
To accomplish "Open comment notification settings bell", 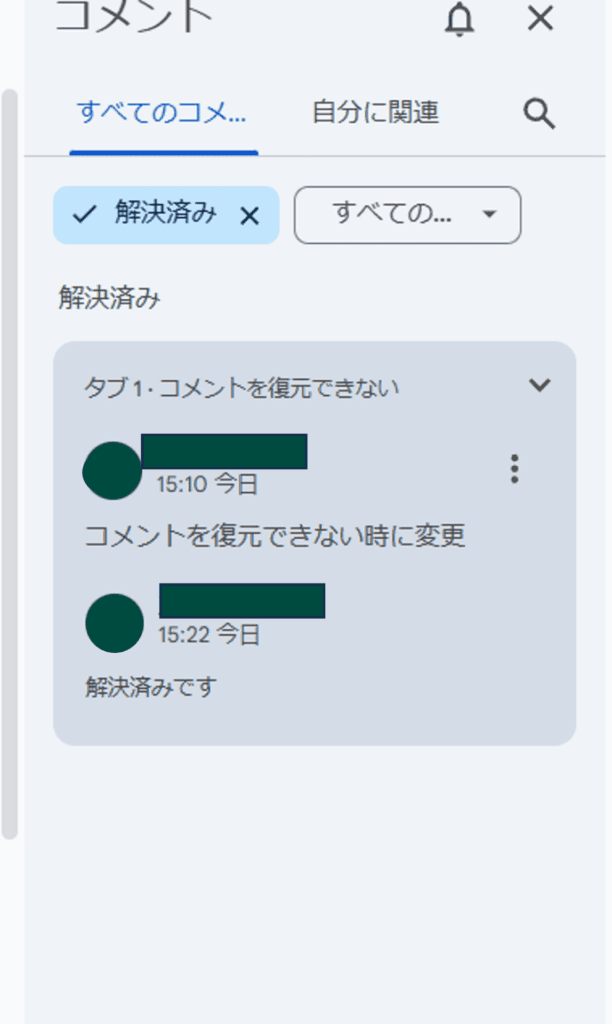I will coord(459,18).
